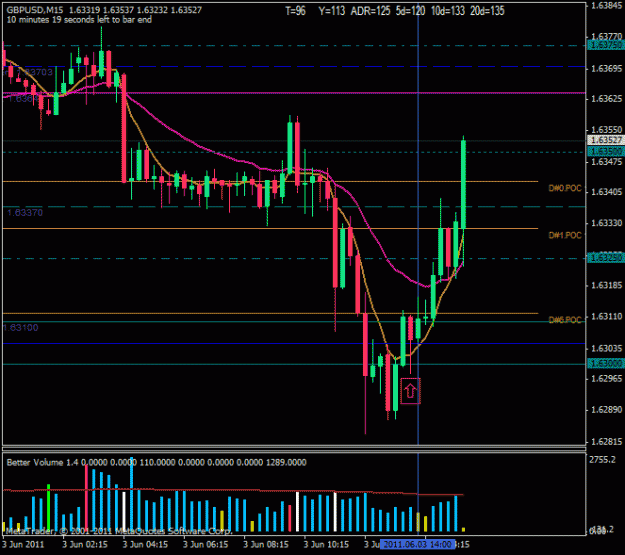Select the D#1.POC level label

click(565, 235)
